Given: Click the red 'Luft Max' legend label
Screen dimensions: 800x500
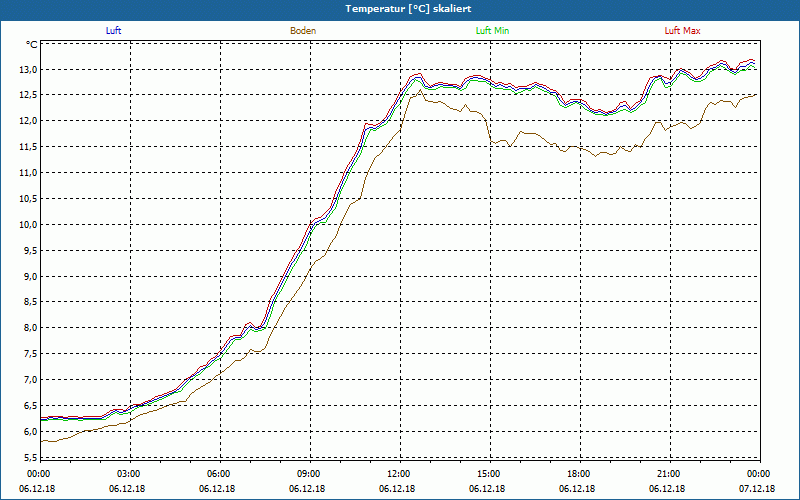Looking at the screenshot, I should point(682,31).
